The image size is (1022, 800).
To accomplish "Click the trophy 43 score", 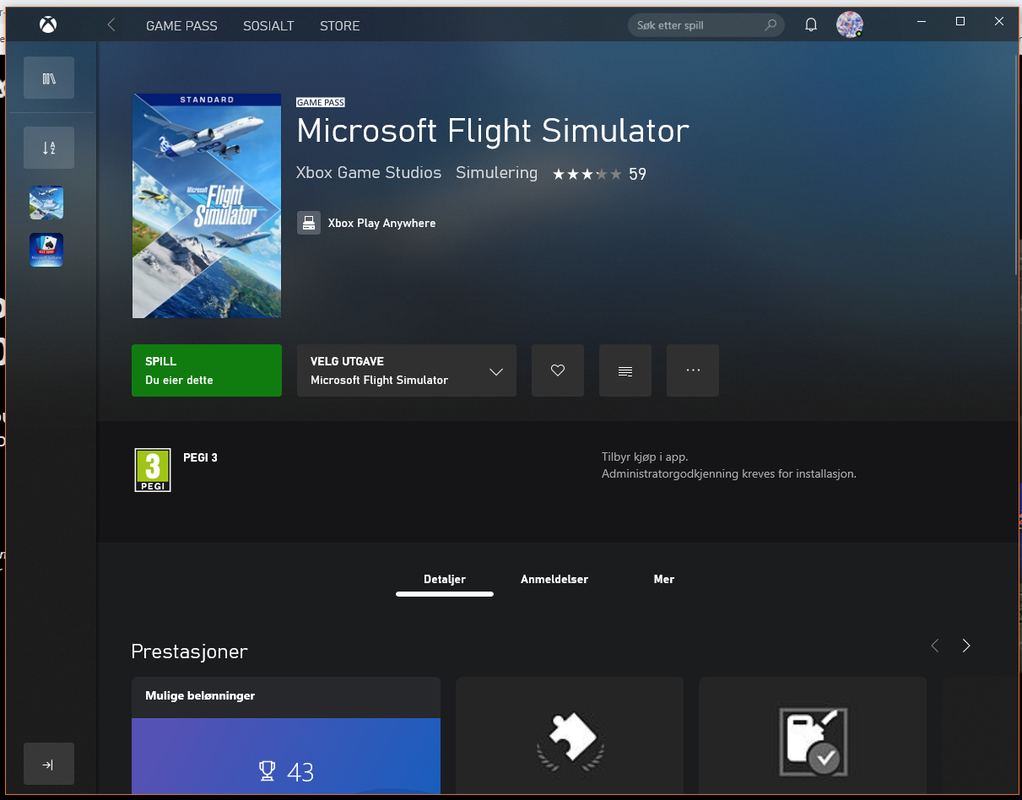I will click(x=286, y=772).
